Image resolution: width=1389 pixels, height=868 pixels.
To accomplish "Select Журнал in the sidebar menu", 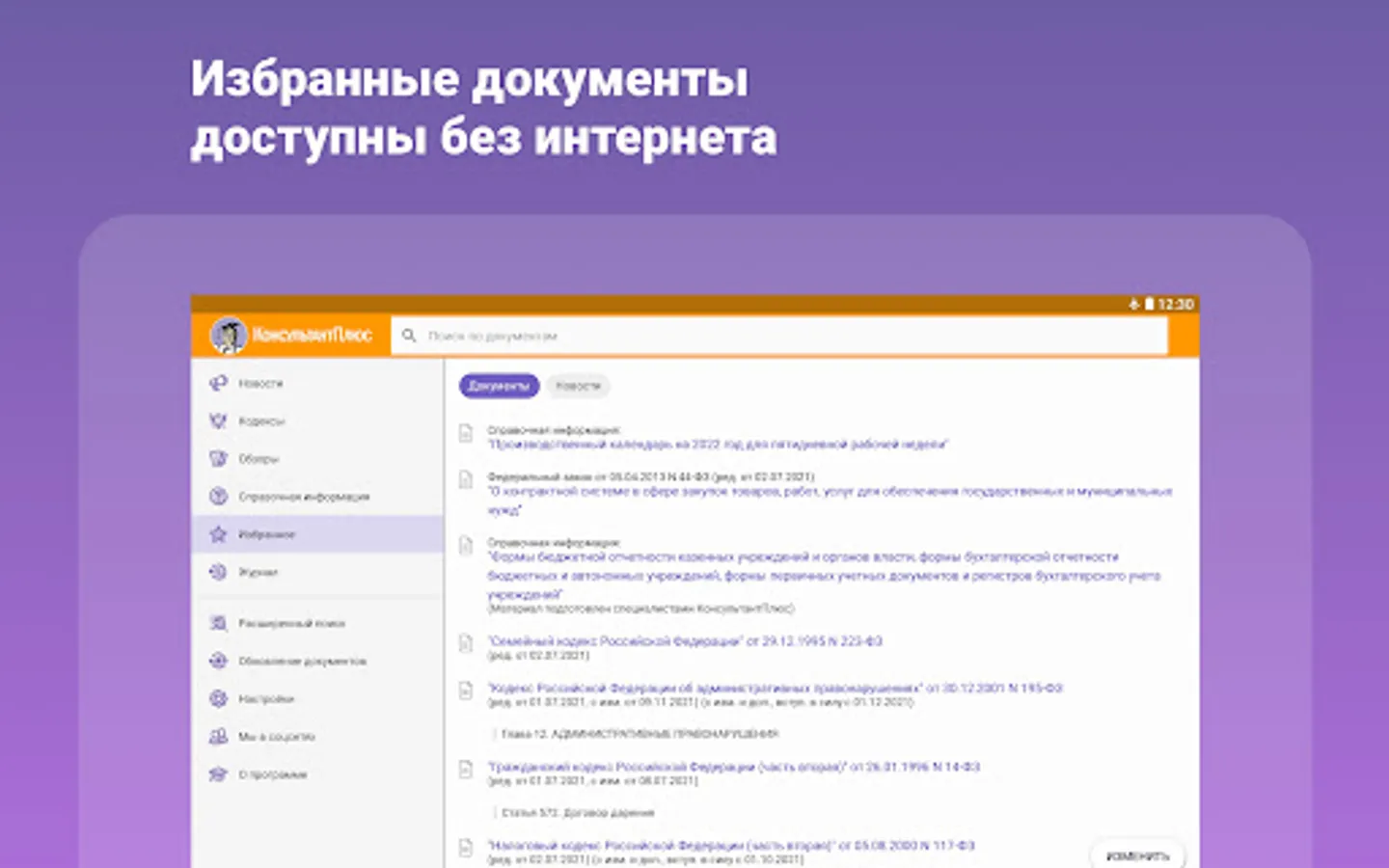I will [x=317, y=572].
